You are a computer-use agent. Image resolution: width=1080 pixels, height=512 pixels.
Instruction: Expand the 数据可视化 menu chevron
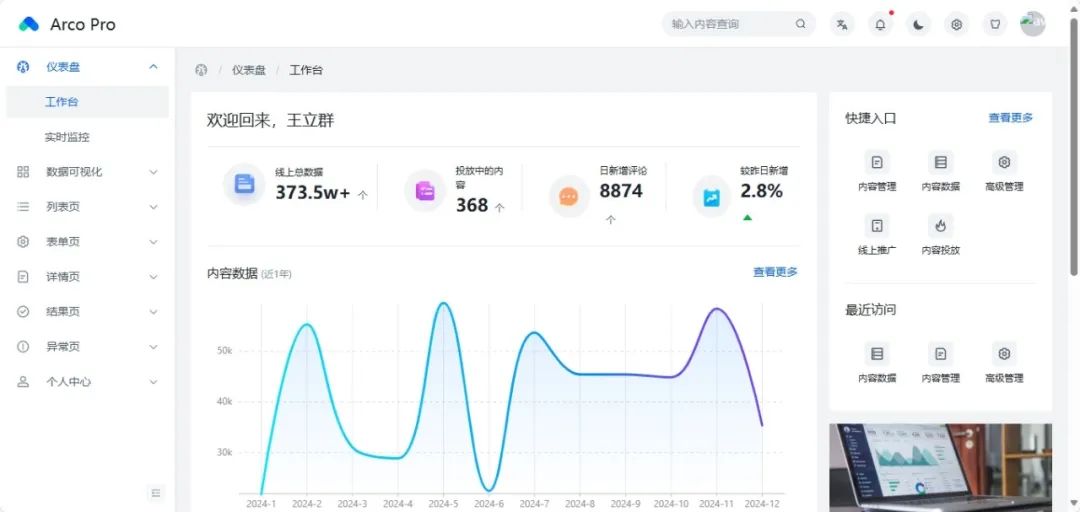click(x=154, y=172)
